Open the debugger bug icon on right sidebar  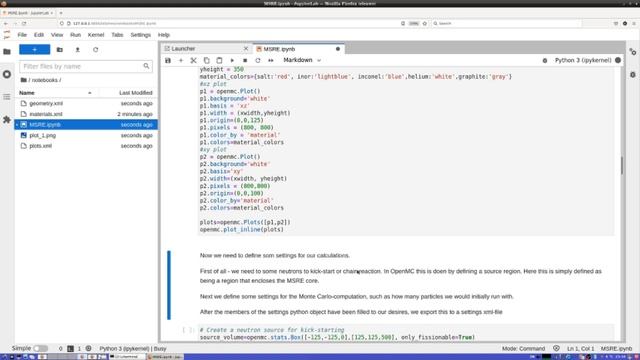pyautogui.click(x=633, y=75)
